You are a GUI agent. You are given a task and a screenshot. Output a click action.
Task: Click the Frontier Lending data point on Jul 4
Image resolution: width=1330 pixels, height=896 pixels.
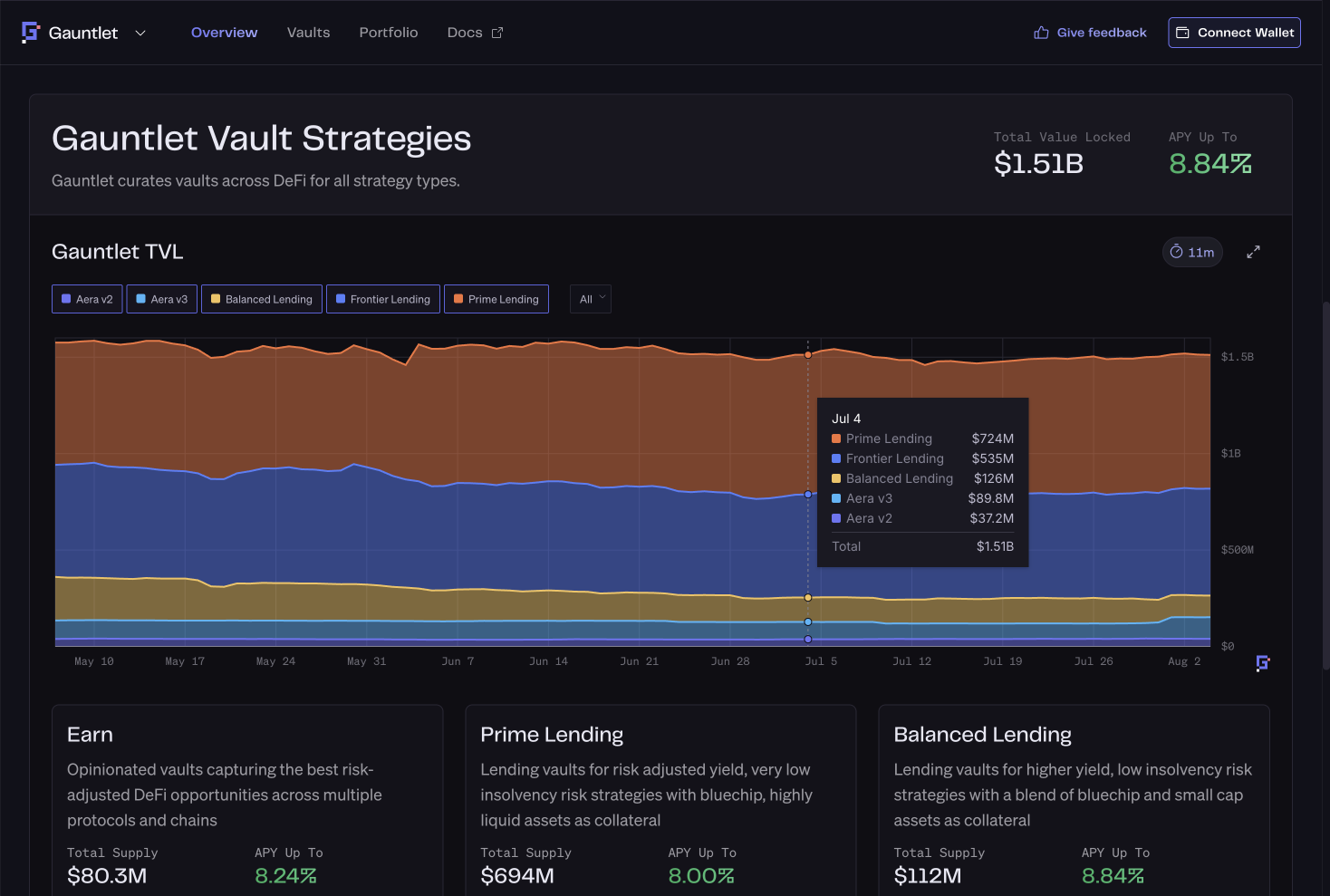pos(808,495)
